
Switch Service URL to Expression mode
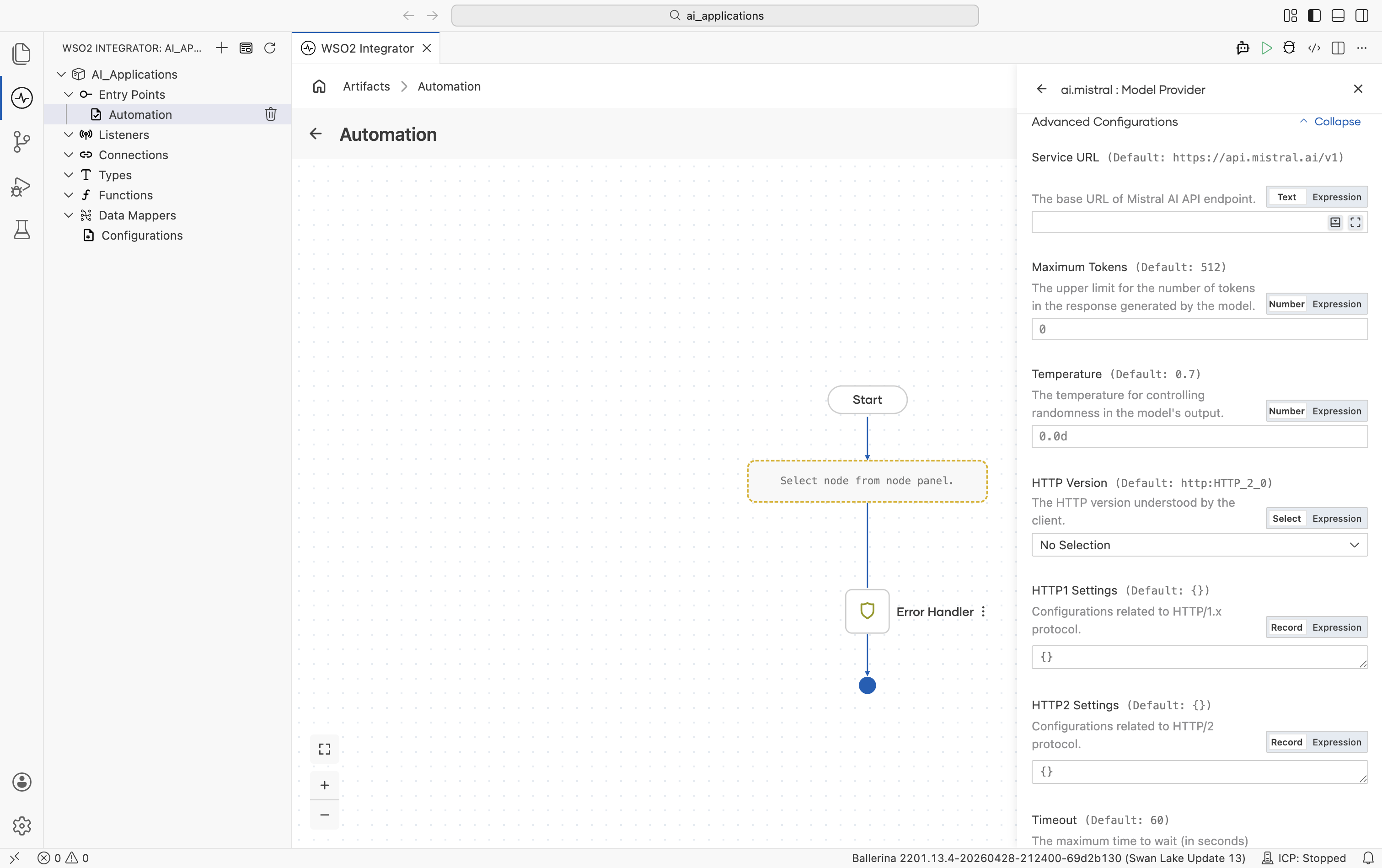[x=1337, y=197]
